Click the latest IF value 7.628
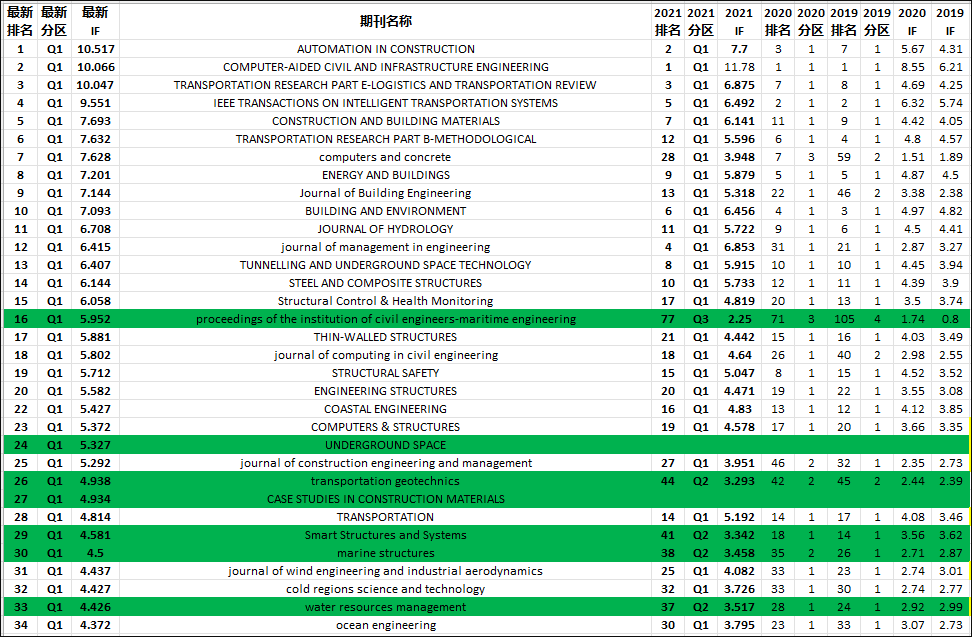Viewport: 972px width, 637px height. click(x=95, y=157)
